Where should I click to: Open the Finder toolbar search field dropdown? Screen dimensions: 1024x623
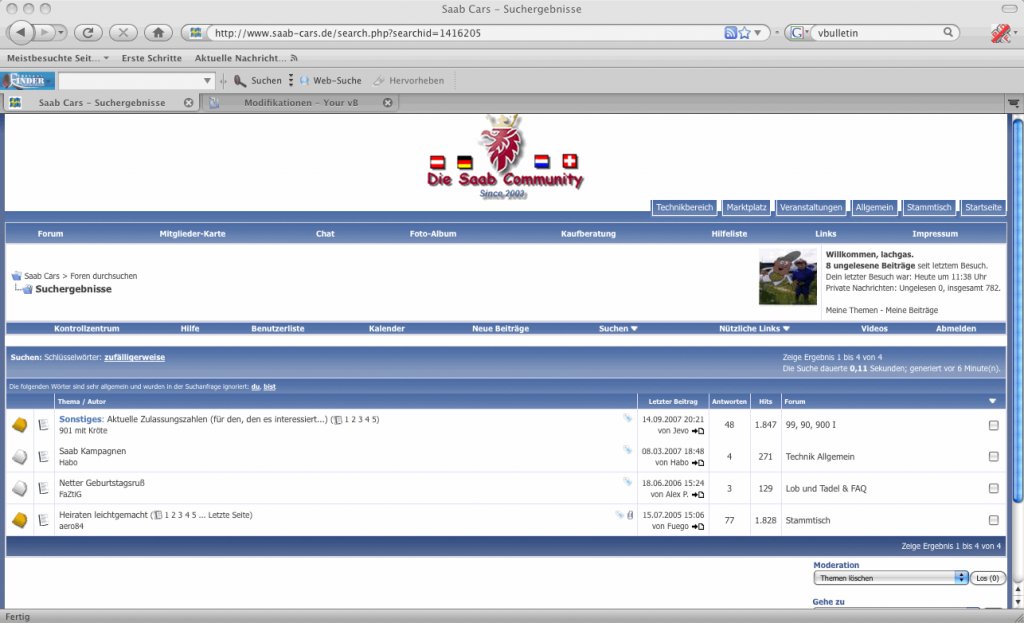pyautogui.click(x=207, y=81)
